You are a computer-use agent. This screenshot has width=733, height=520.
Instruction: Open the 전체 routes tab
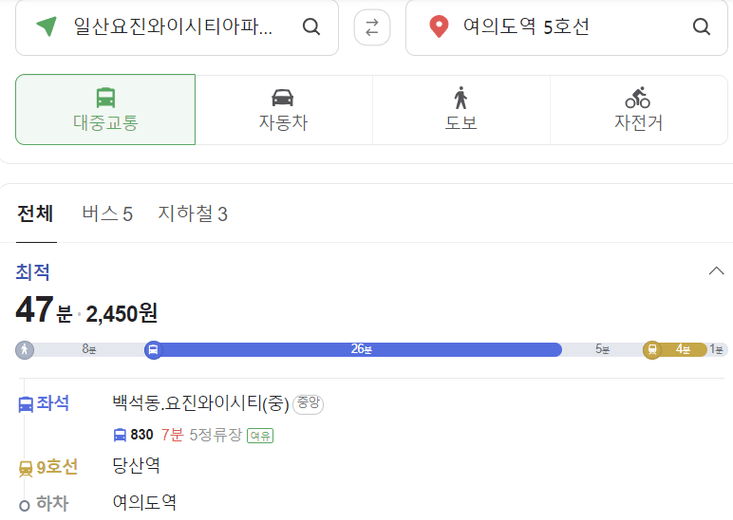pos(36,214)
